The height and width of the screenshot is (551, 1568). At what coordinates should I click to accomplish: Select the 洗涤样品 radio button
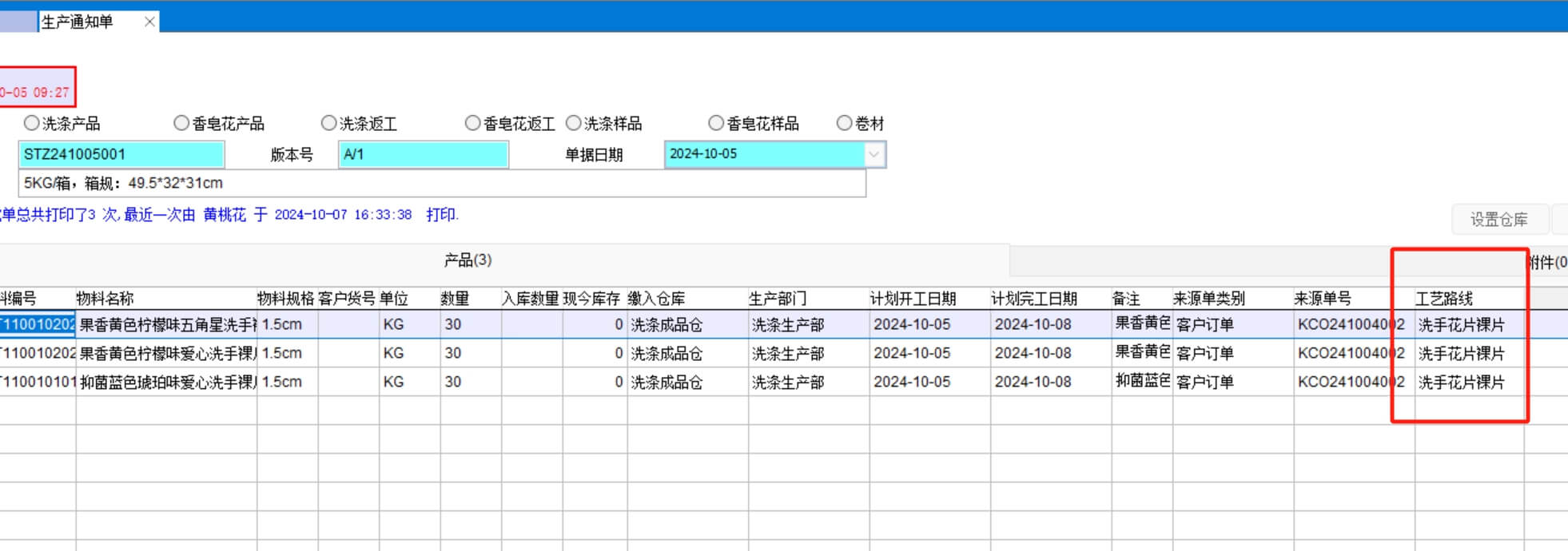pos(573,123)
